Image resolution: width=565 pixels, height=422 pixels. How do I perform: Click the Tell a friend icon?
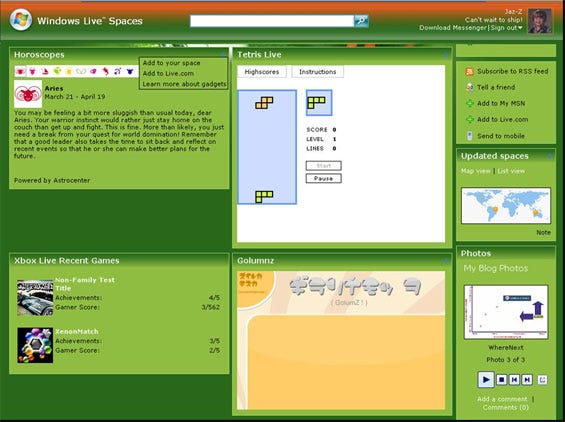pos(470,87)
